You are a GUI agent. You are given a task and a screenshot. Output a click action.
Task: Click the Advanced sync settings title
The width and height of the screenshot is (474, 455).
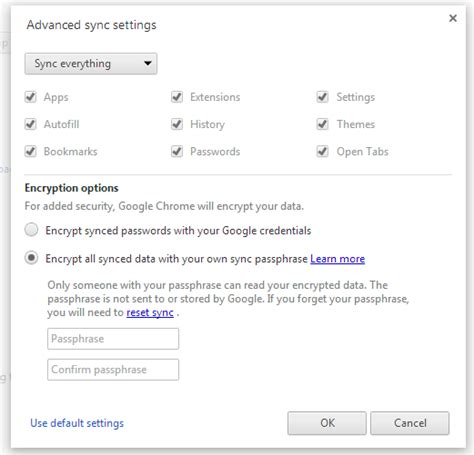[x=92, y=25]
